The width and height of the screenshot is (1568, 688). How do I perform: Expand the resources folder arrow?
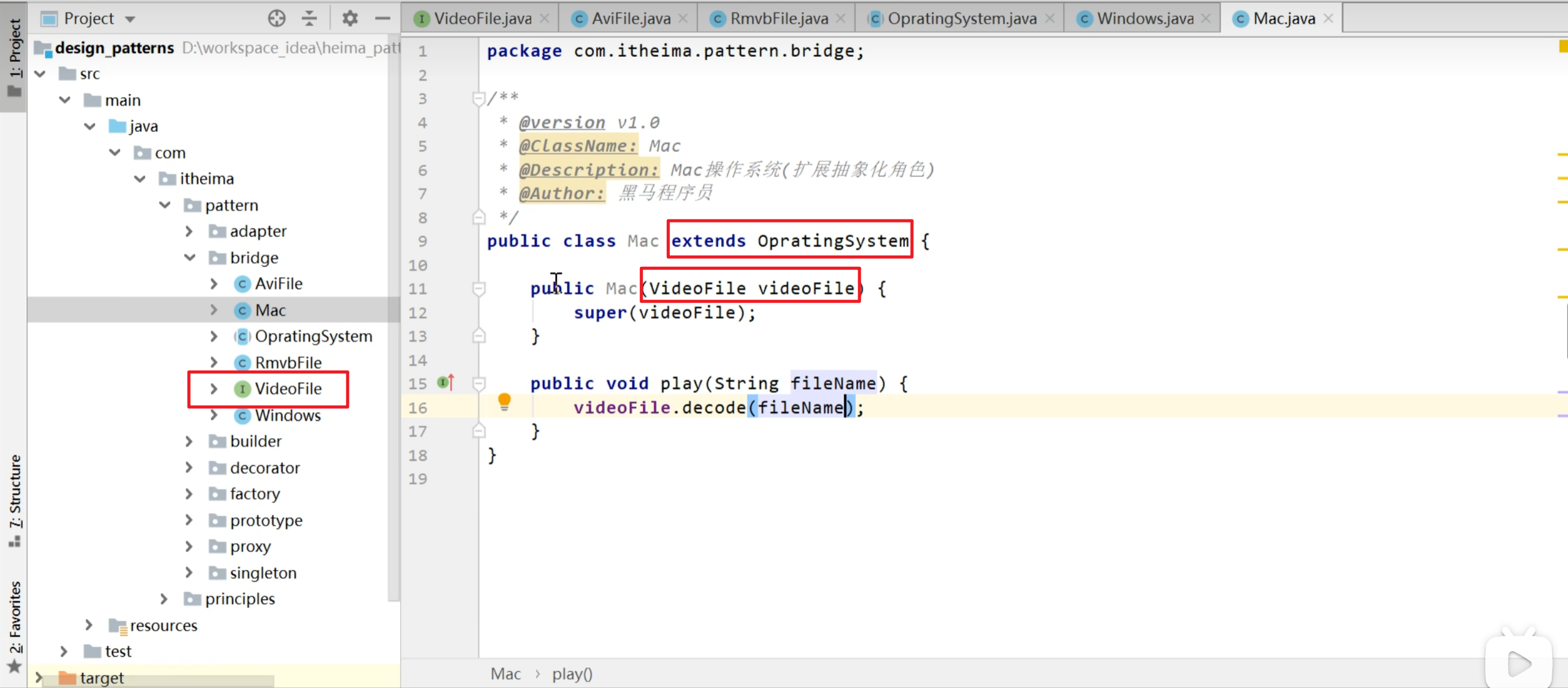tap(89, 625)
